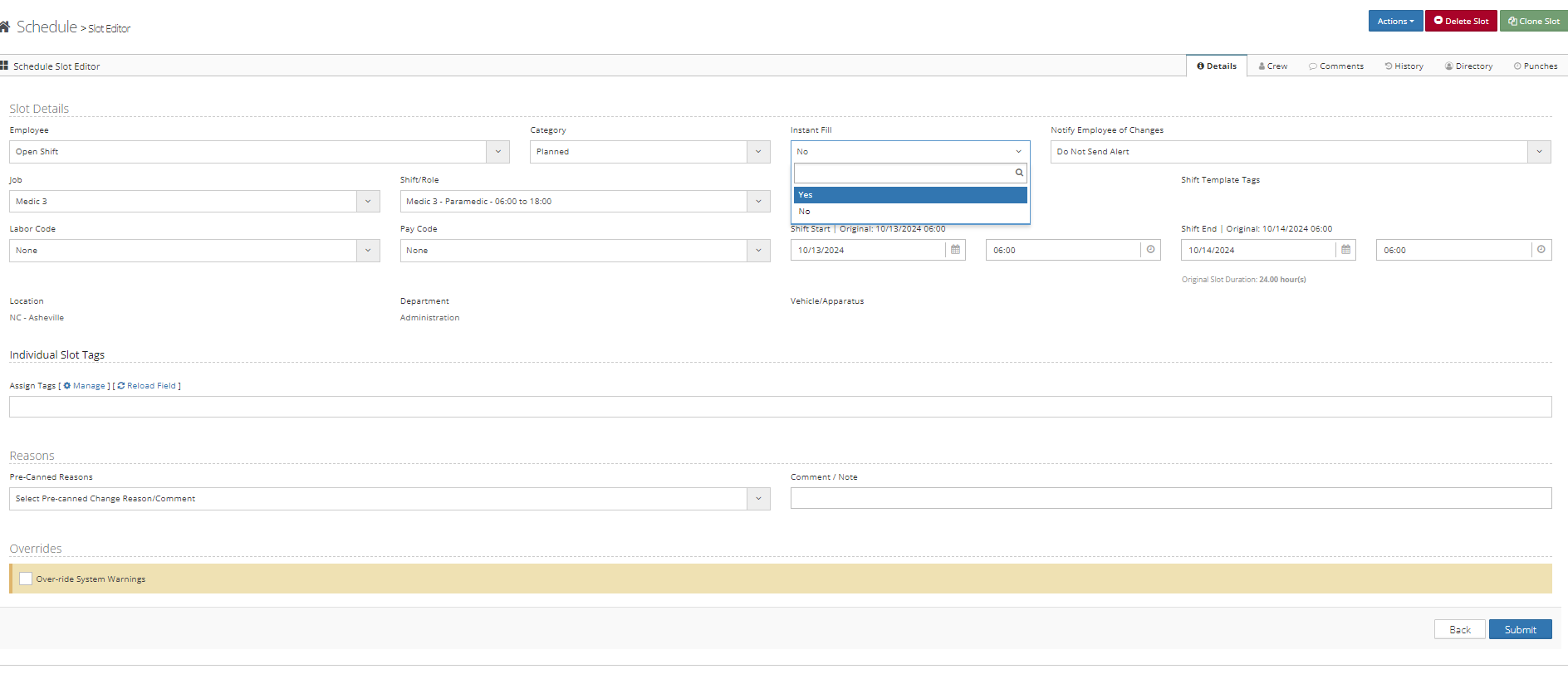Open the Pre-Canned Reasons dropdown
1568x674 pixels.
coord(757,499)
